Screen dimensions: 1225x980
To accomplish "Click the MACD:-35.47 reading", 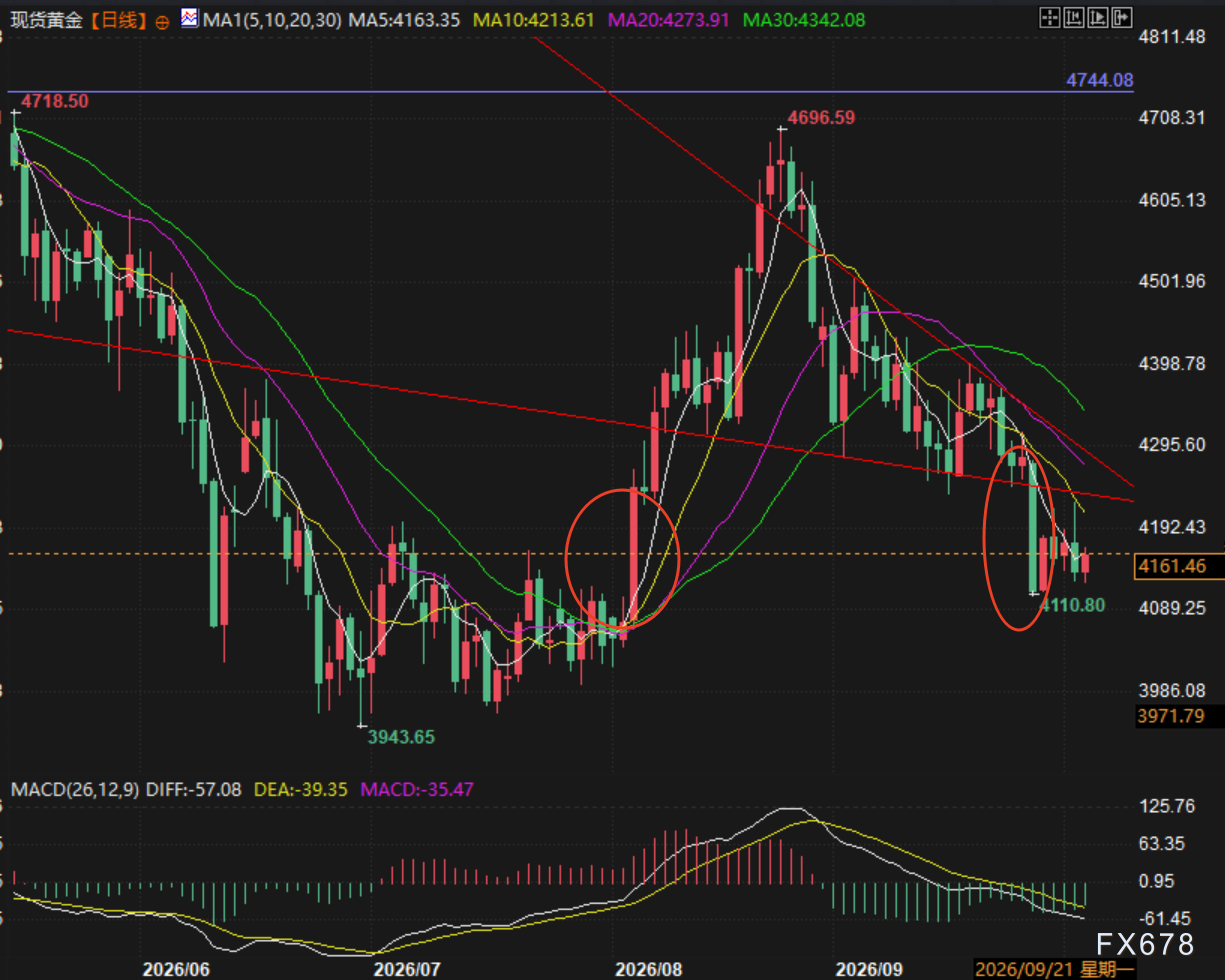I will (415, 790).
